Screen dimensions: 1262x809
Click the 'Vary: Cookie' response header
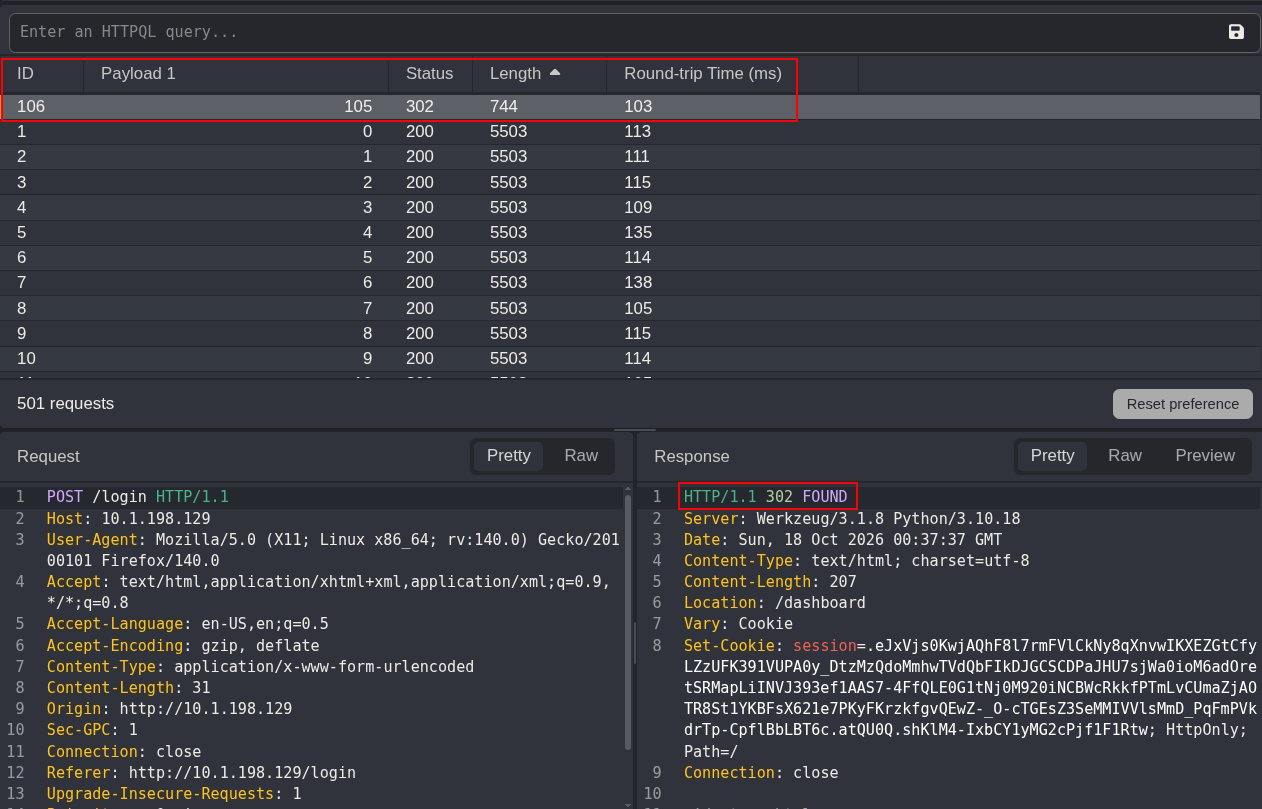(738, 624)
